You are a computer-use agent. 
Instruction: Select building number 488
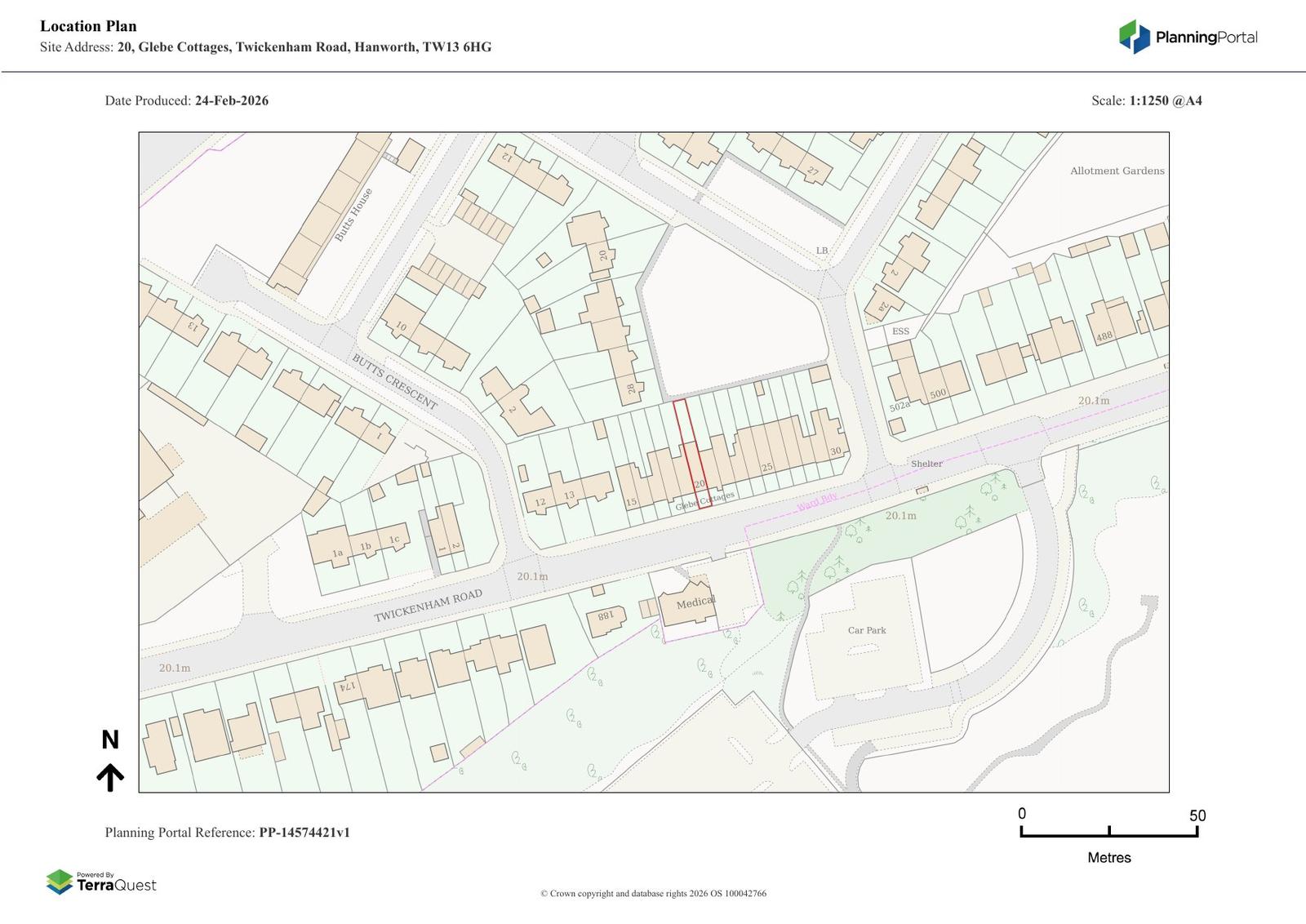tap(1104, 336)
